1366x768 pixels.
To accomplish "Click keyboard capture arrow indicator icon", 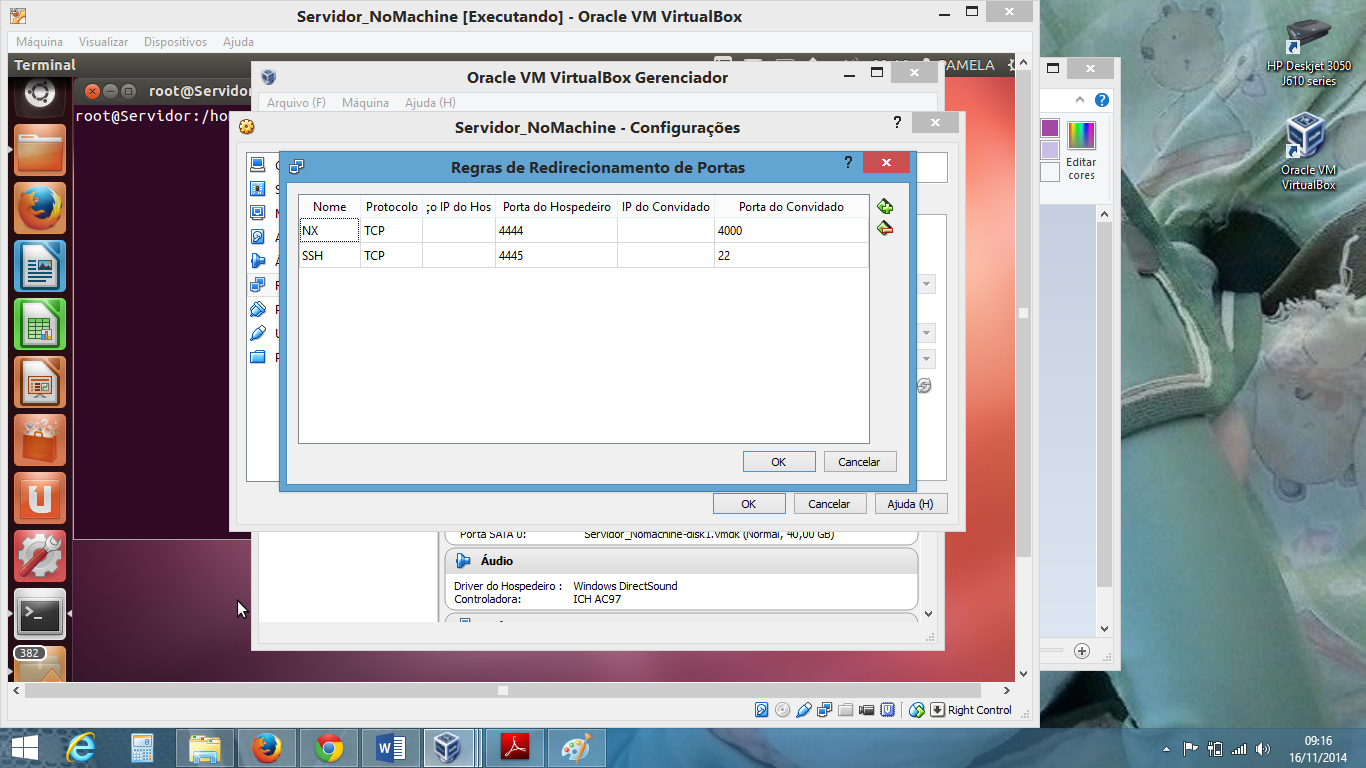I will (937, 710).
